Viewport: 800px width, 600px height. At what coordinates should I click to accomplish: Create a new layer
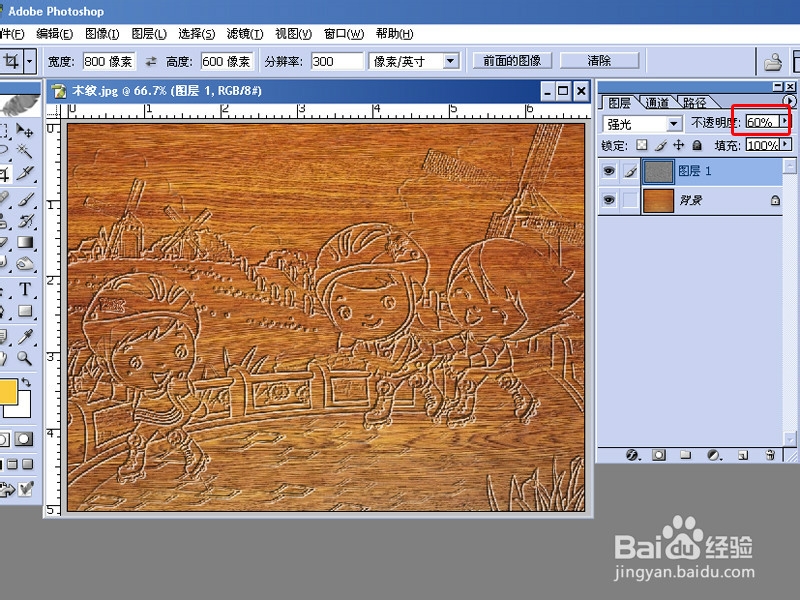point(743,455)
